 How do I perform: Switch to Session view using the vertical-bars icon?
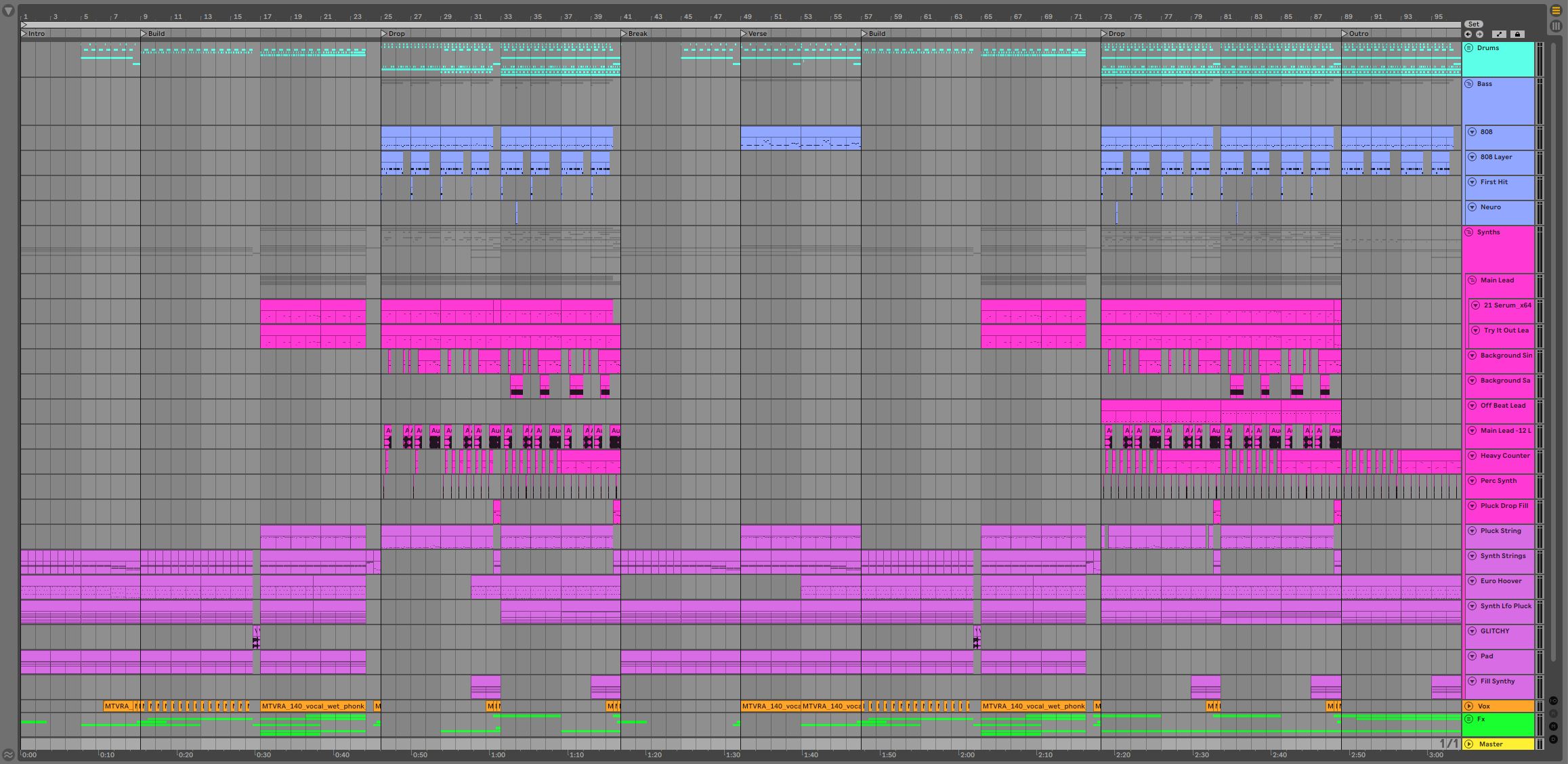[x=1556, y=26]
